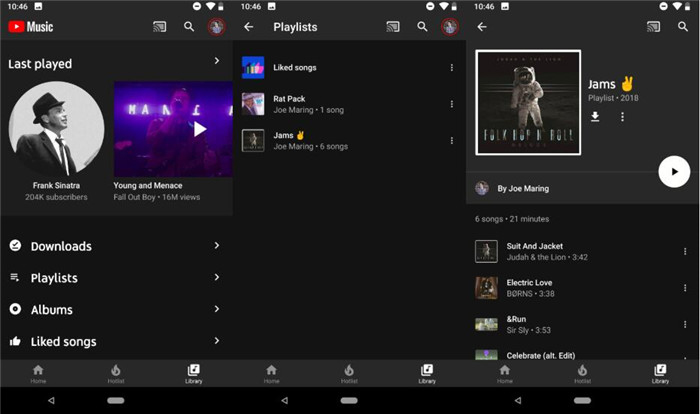
Task: Go back from the Jams playlist screen
Action: click(x=482, y=27)
